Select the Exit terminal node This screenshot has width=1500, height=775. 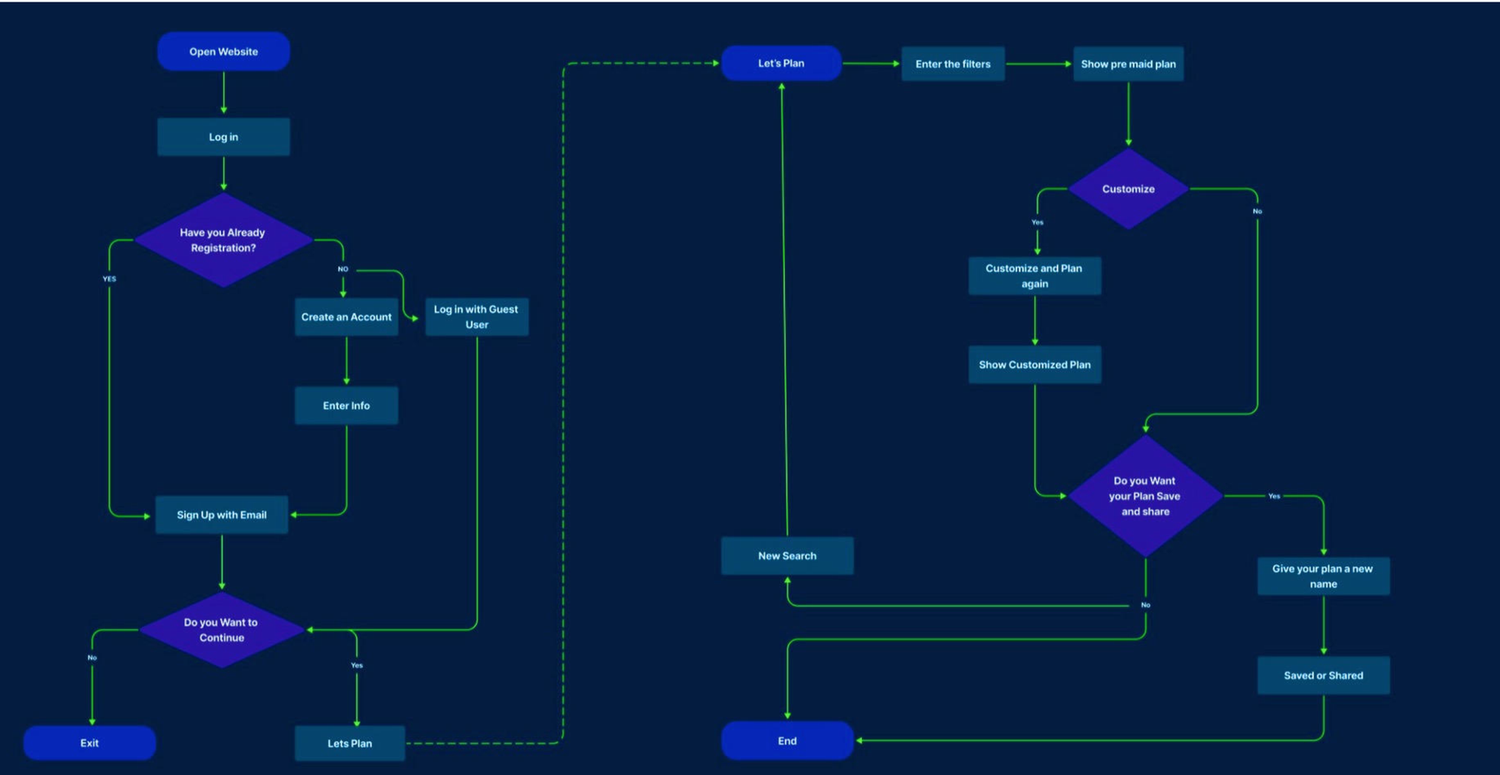[90, 743]
